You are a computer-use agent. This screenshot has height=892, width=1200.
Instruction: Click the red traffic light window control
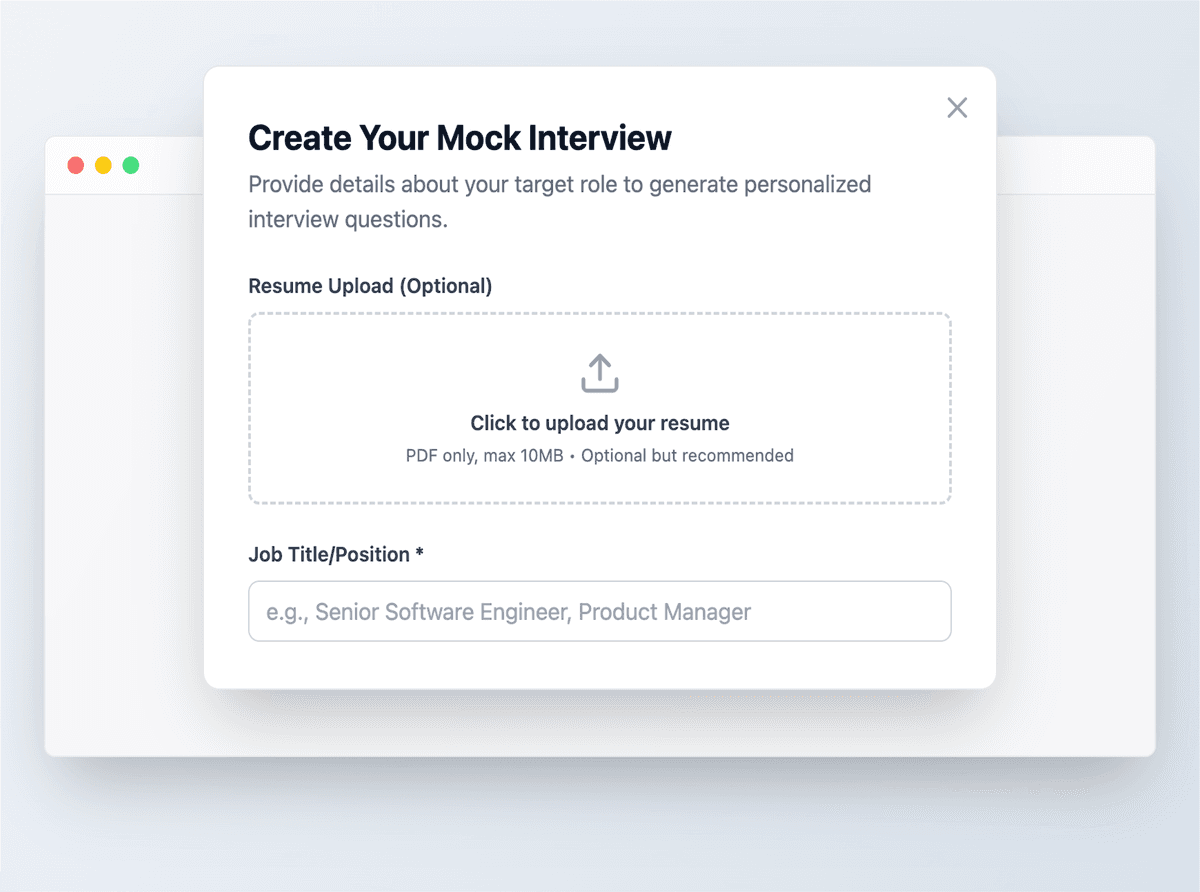pyautogui.click(x=75, y=165)
